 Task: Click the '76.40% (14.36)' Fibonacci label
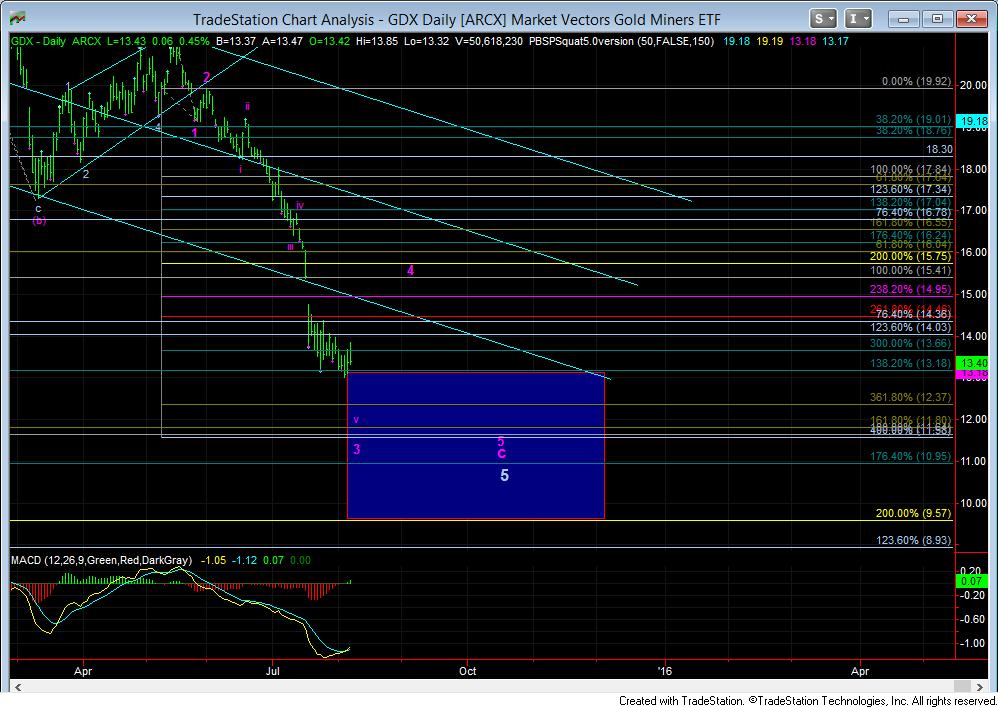click(x=913, y=314)
